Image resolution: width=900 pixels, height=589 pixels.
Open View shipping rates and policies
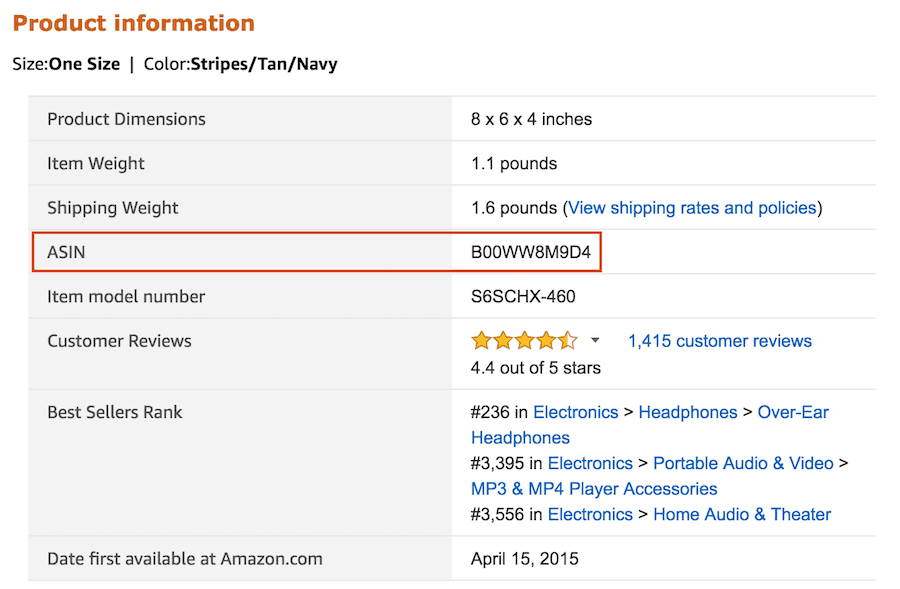pos(692,208)
